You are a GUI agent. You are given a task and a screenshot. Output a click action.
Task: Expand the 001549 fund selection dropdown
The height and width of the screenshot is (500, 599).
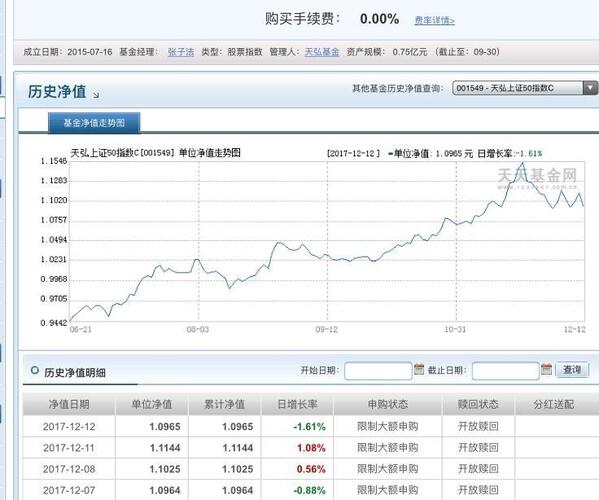(525, 88)
